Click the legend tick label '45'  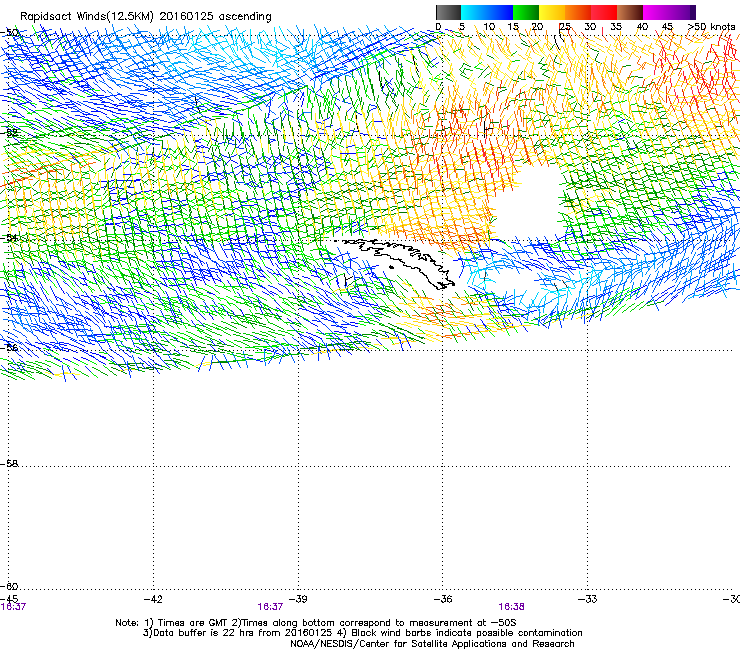click(667, 26)
